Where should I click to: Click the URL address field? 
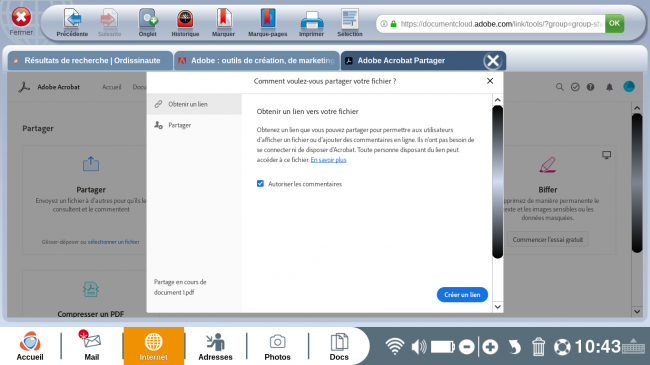501,24
